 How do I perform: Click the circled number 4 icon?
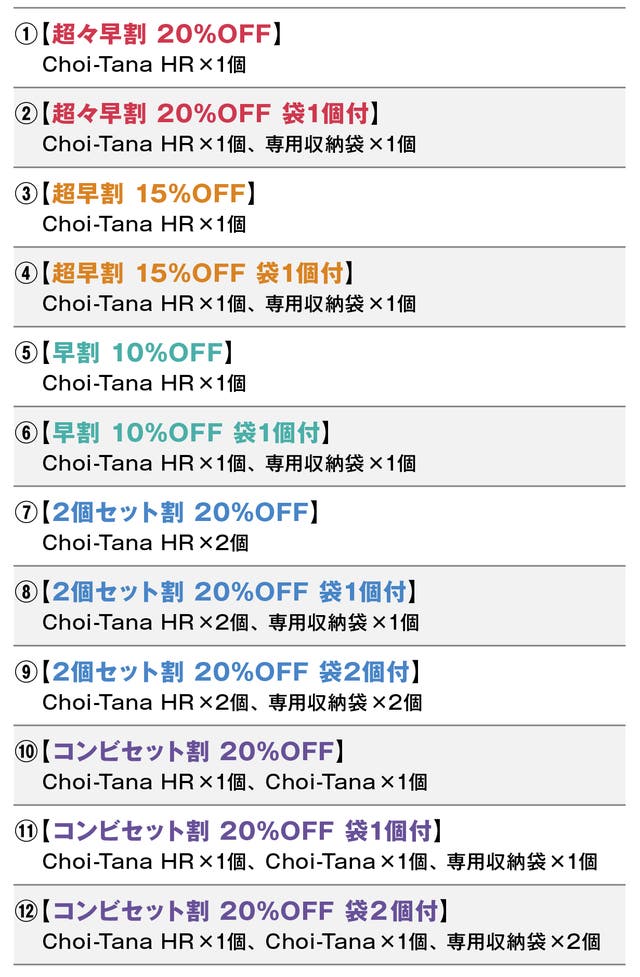pos(25,274)
